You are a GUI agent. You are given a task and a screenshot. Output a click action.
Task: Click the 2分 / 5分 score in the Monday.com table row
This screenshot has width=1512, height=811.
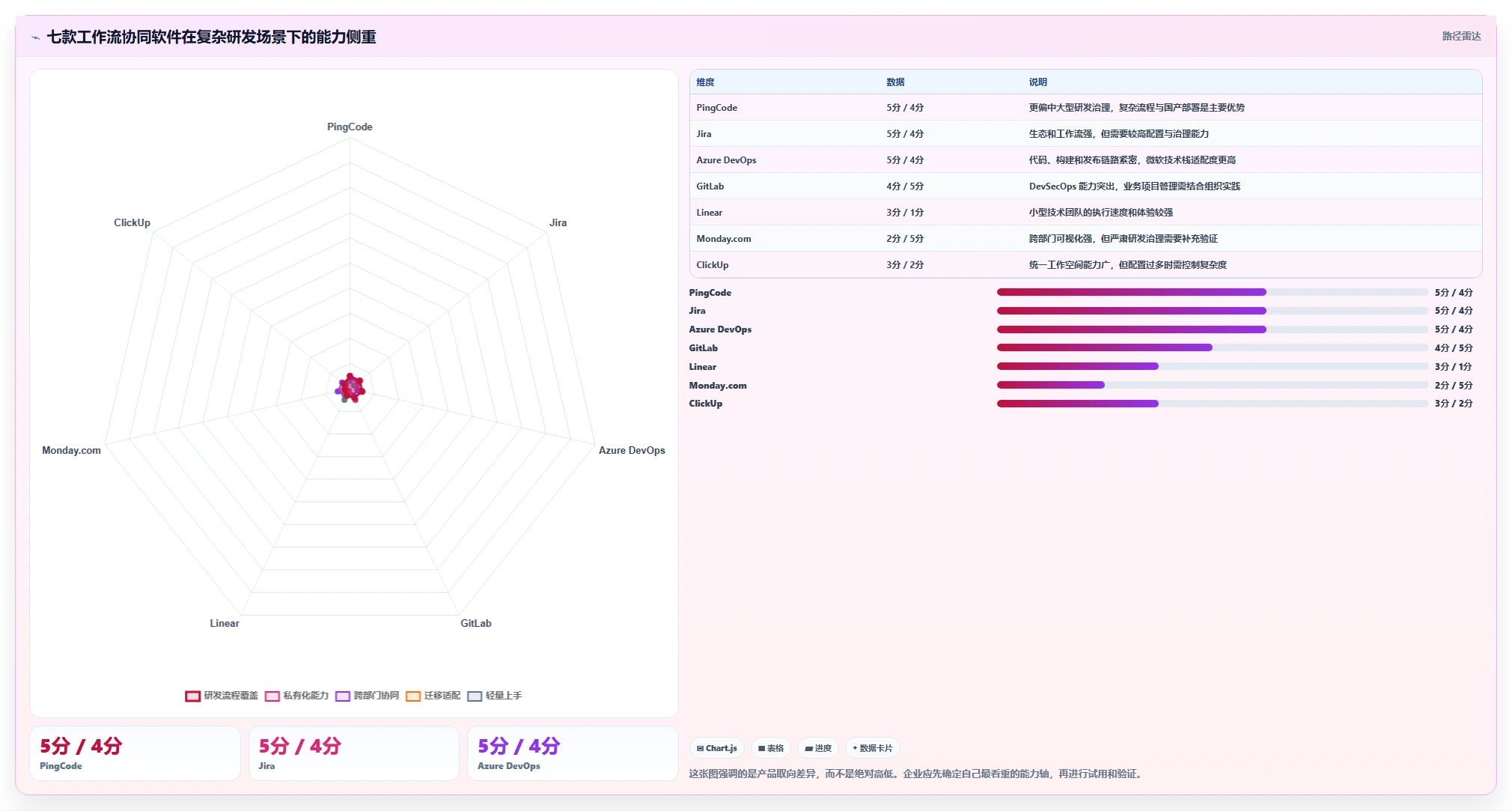coord(905,239)
